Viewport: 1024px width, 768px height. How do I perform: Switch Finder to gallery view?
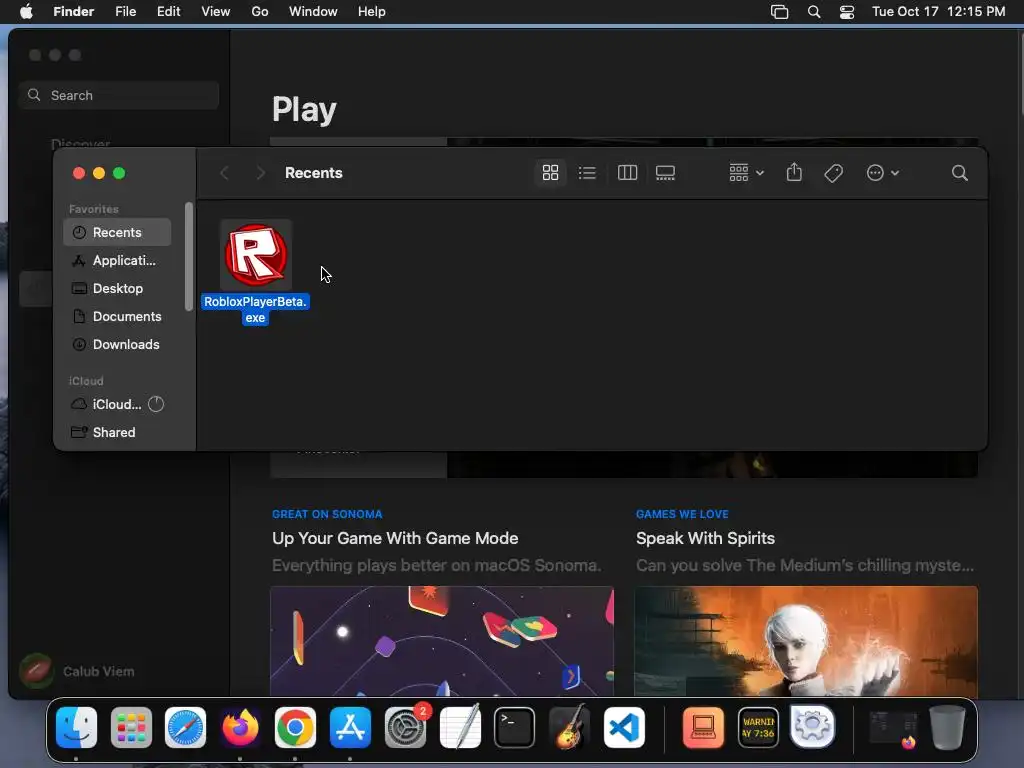665,172
